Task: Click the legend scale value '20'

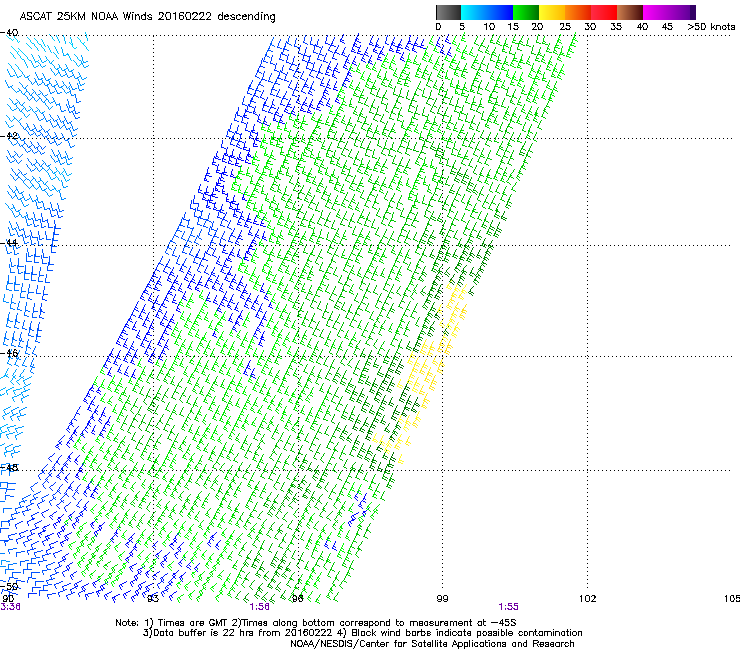Action: (x=537, y=27)
